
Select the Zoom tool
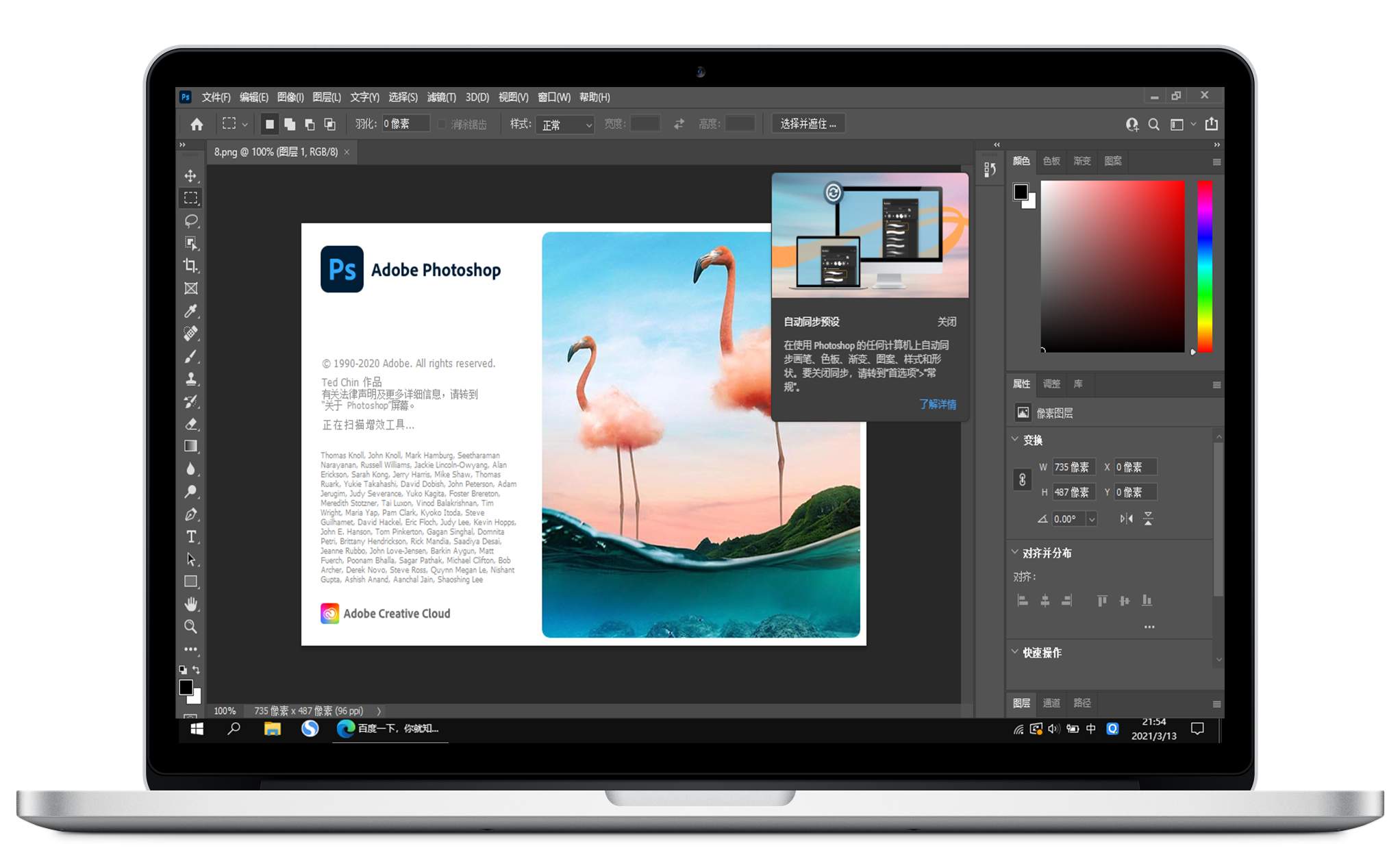(191, 627)
